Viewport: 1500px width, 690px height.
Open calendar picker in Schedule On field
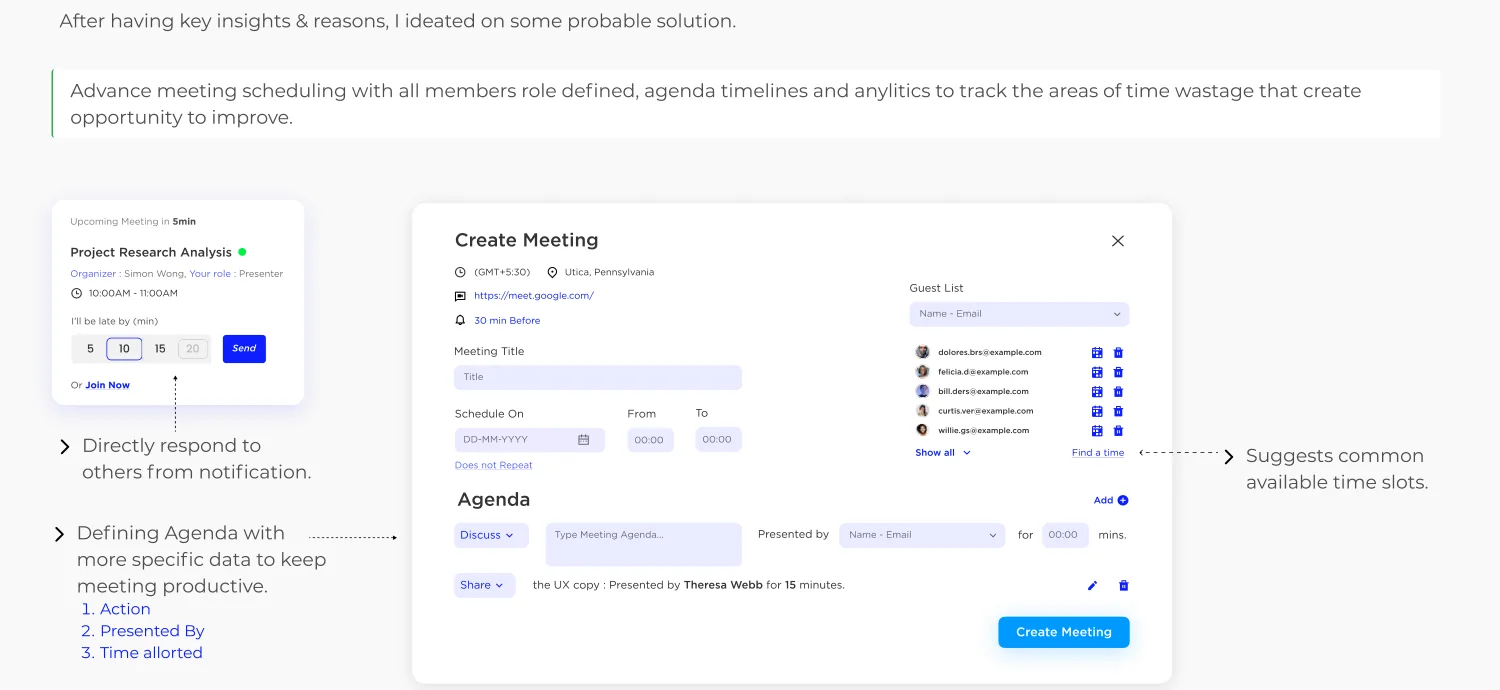pyautogui.click(x=584, y=440)
